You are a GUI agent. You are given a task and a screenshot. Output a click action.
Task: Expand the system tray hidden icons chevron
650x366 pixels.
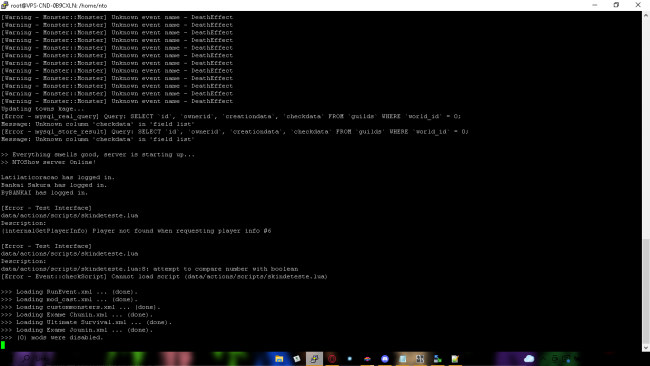point(543,359)
